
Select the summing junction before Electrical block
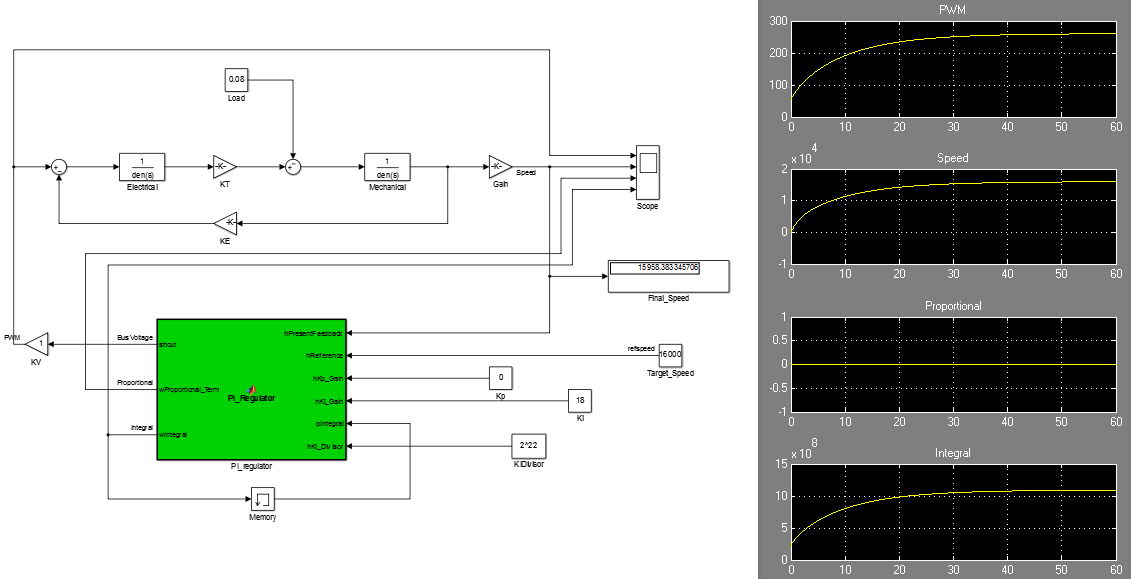click(x=59, y=167)
